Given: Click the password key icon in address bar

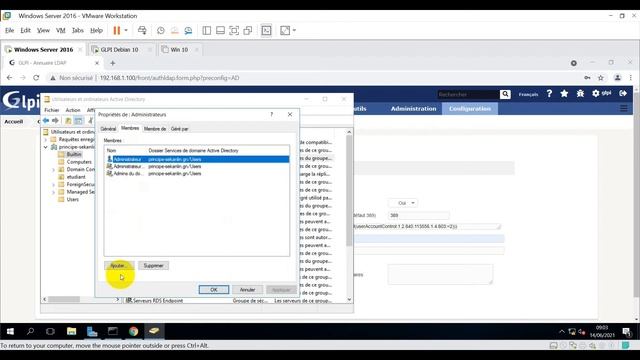Looking at the screenshot, I should tap(587, 78).
